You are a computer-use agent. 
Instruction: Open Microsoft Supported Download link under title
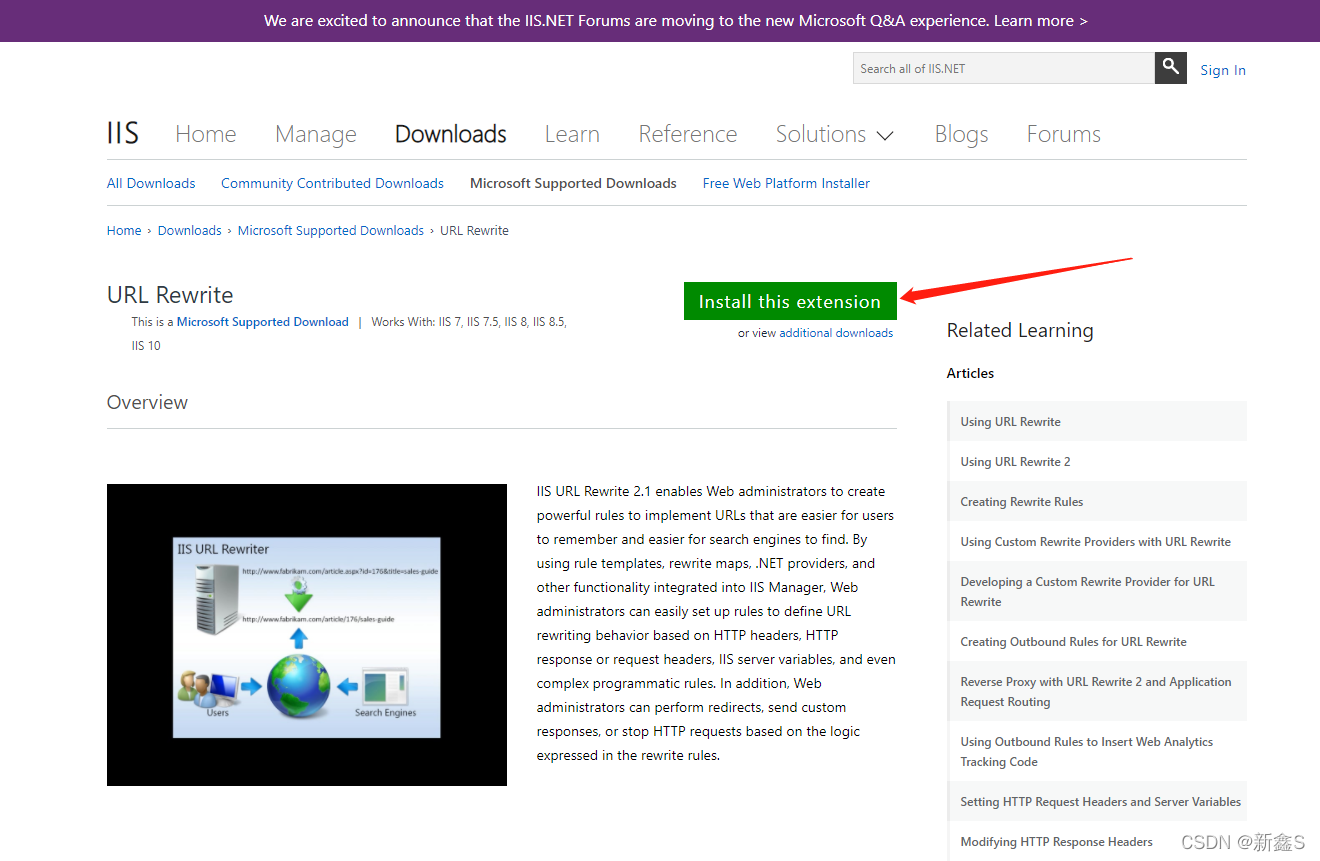point(263,322)
